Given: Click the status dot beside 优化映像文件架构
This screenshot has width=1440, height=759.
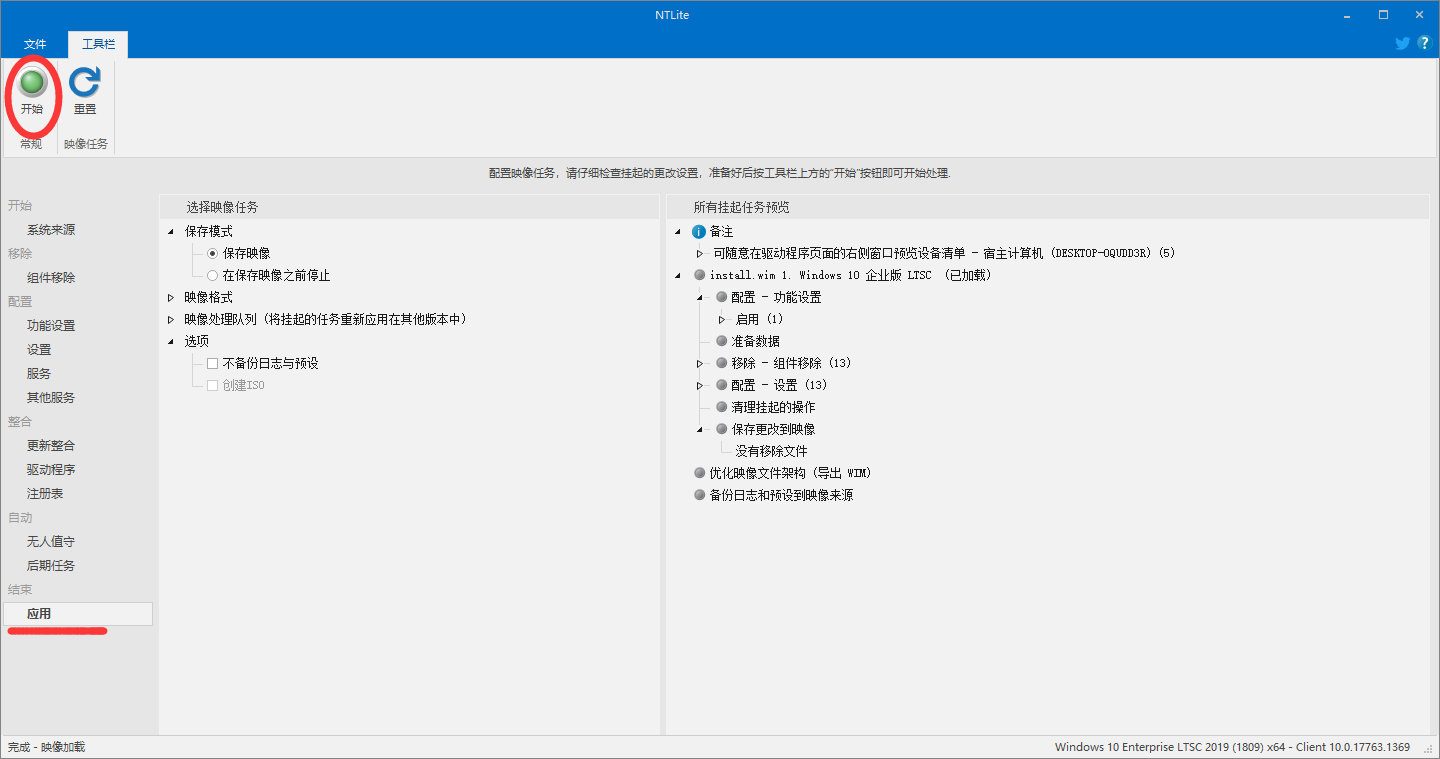Looking at the screenshot, I should [x=699, y=473].
